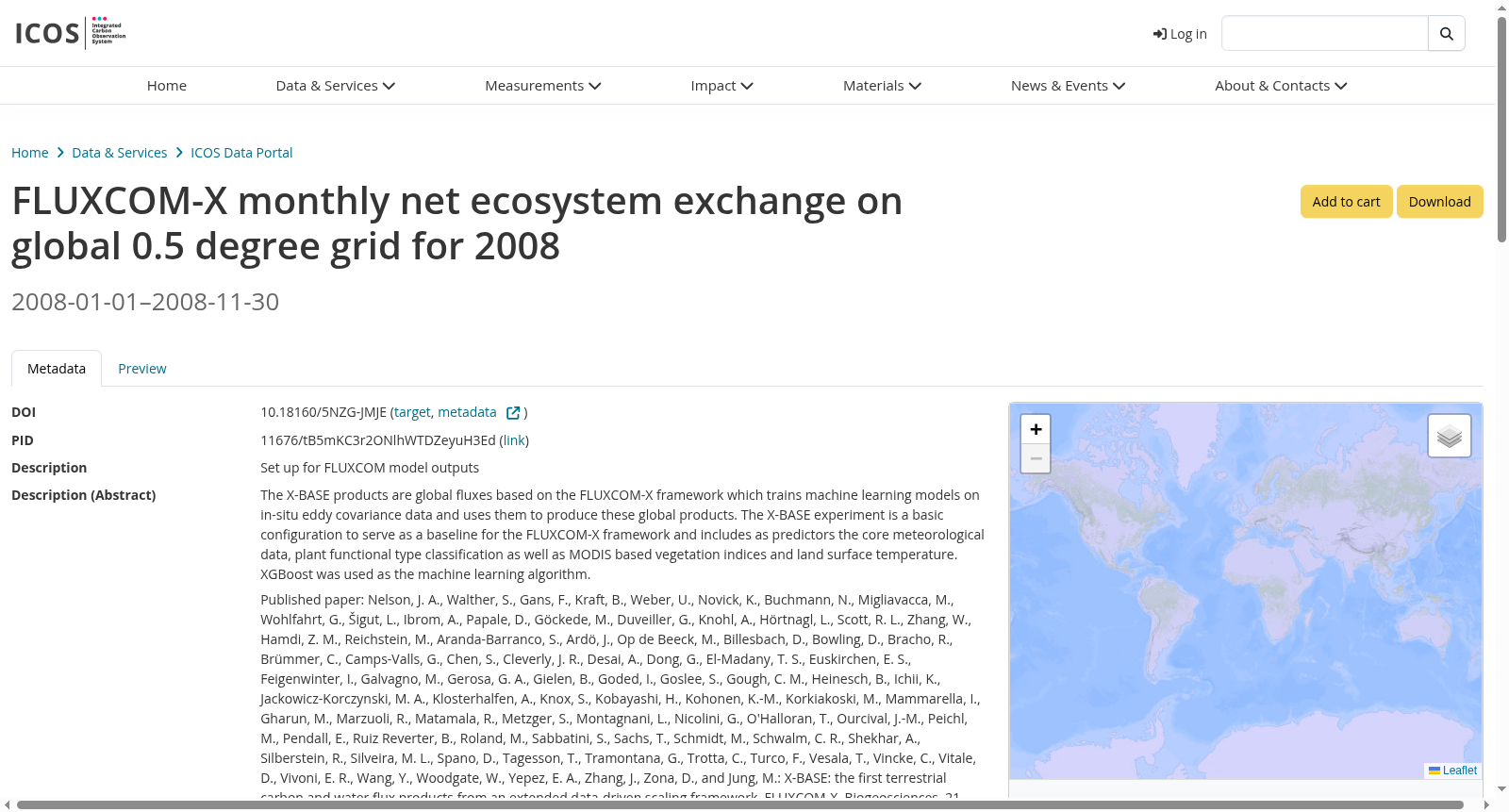This screenshot has height=812, width=1509.
Task: Click the scroll down arrow of scrollbar
Action: tap(1501, 788)
